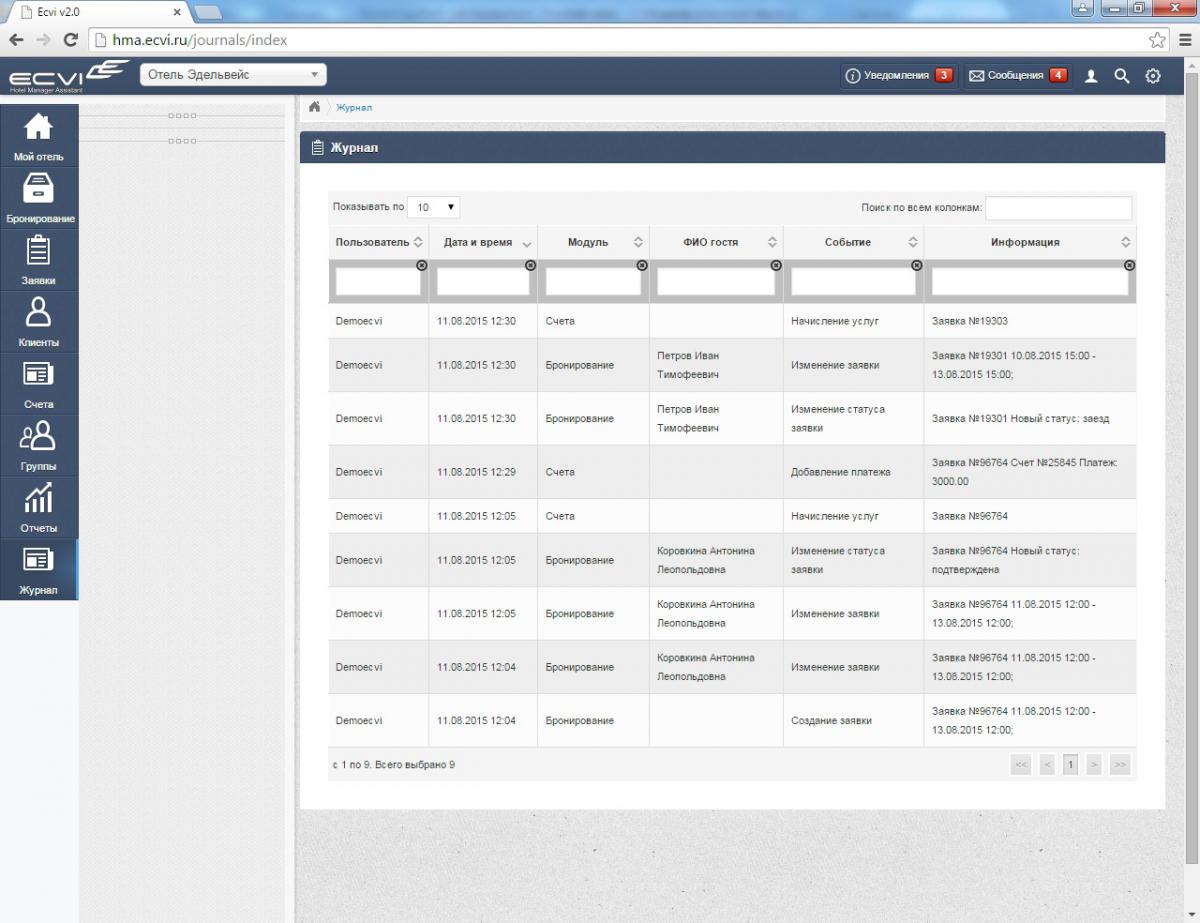Clear the Модуль column filter

tap(641, 265)
